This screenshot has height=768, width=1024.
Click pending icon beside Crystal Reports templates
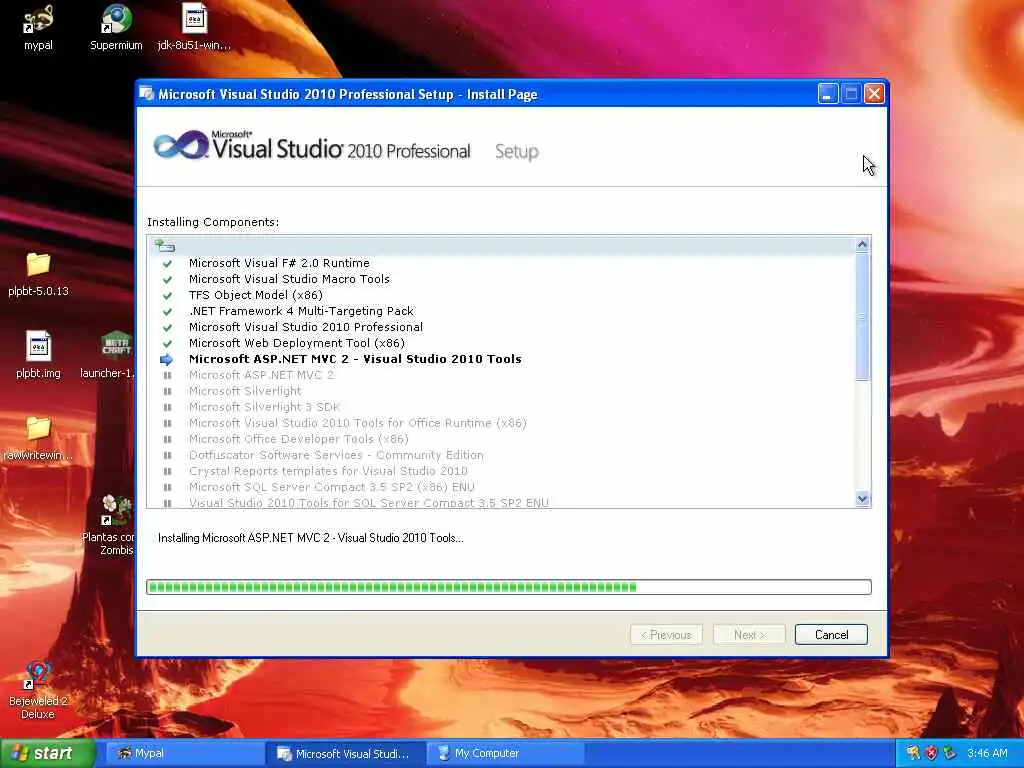click(167, 472)
